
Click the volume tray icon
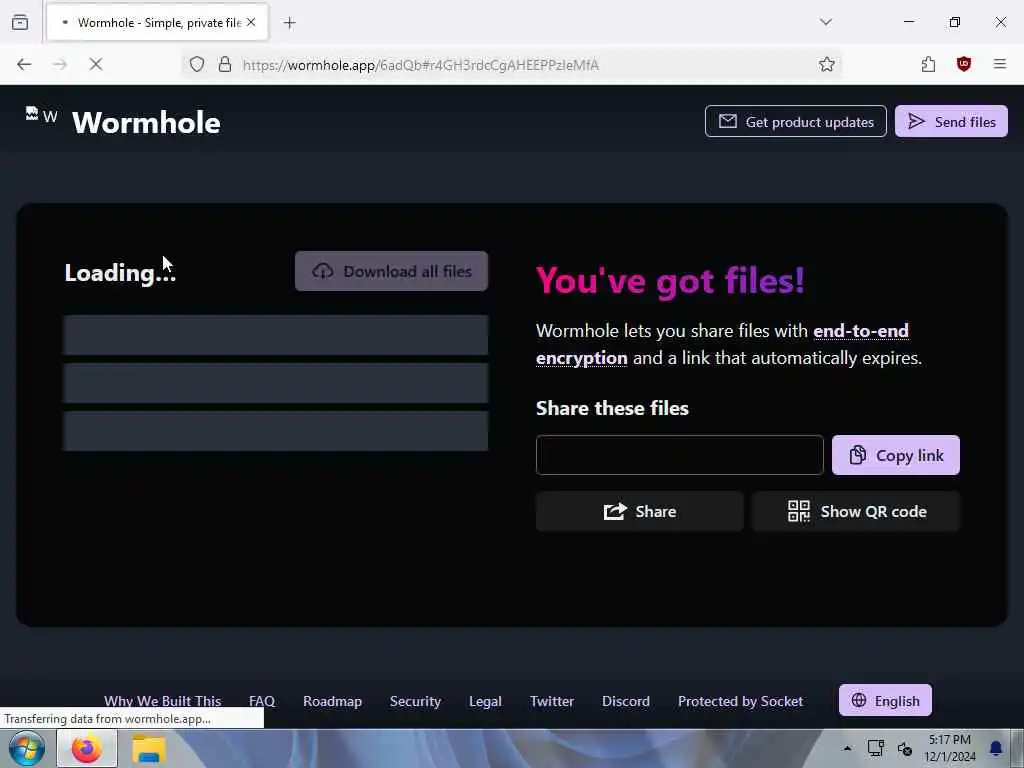pyautogui.click(x=904, y=748)
